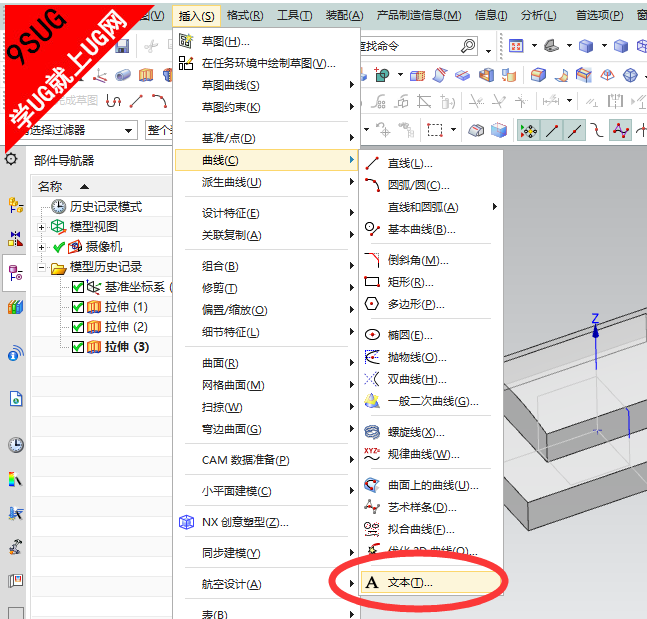Expand the 设计特征 submenu
Image resolution: width=647 pixels, height=619 pixels.
pyautogui.click(x=267, y=213)
